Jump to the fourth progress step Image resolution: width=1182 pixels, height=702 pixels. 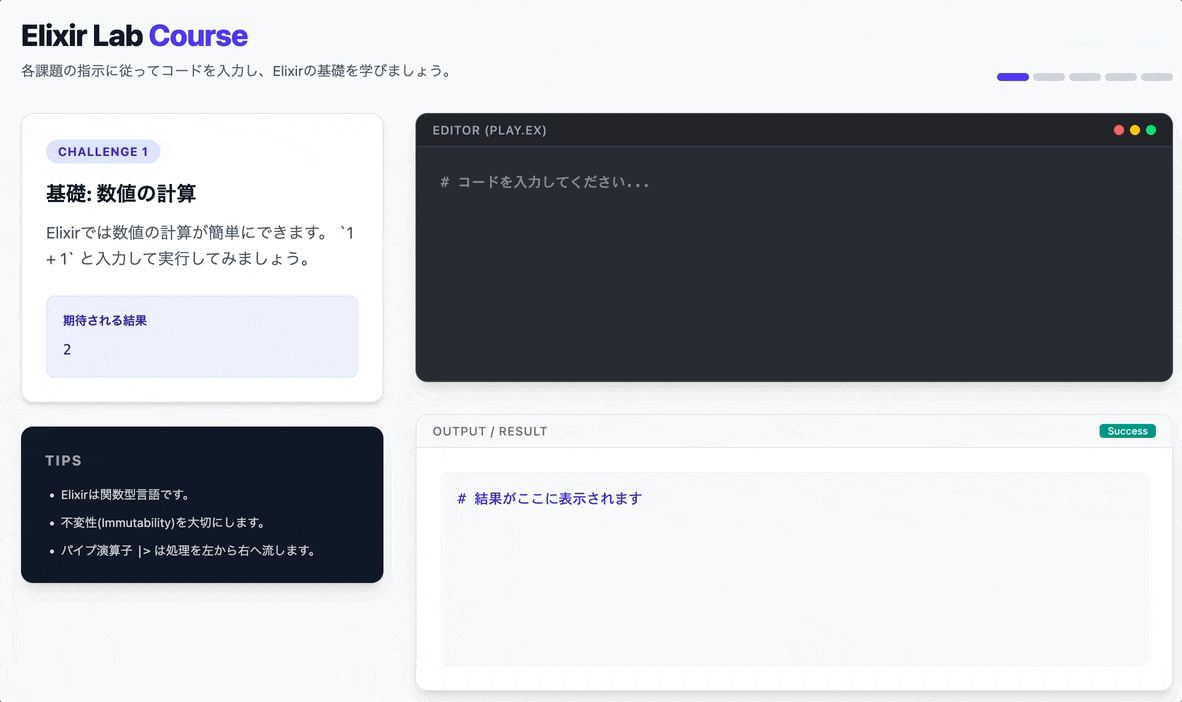point(1120,76)
